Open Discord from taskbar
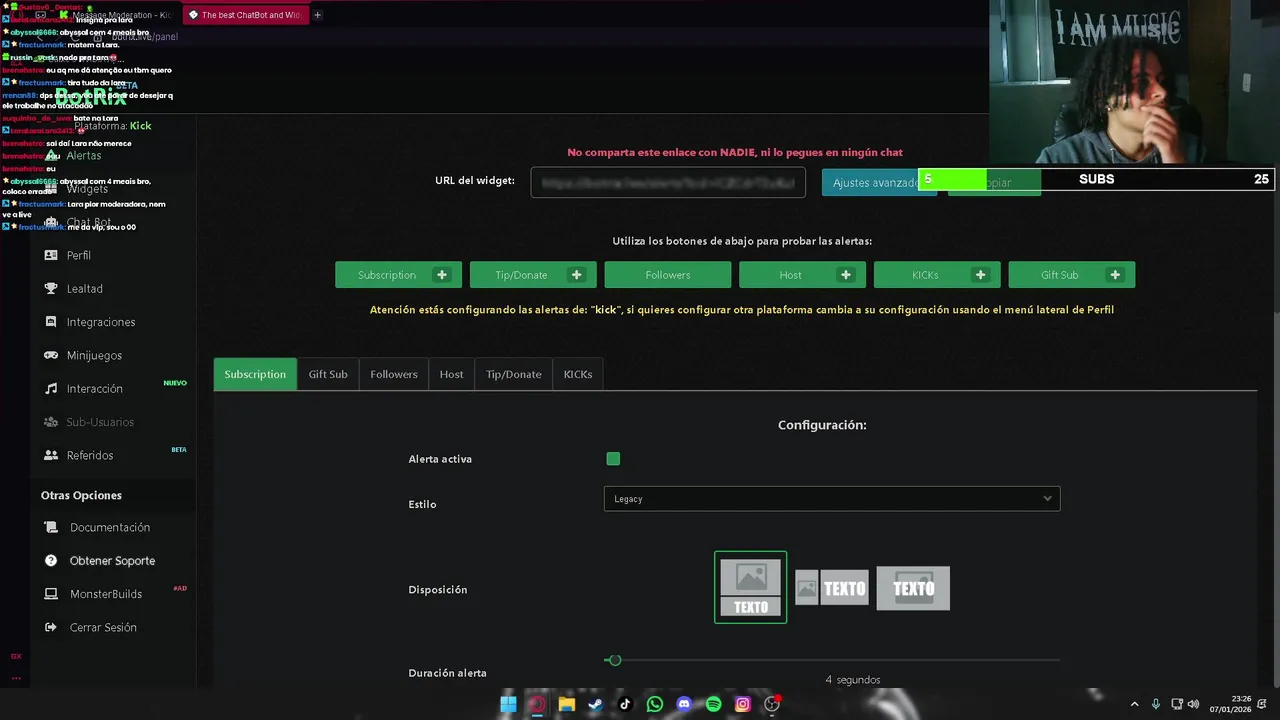The width and height of the screenshot is (1280, 720). [684, 704]
